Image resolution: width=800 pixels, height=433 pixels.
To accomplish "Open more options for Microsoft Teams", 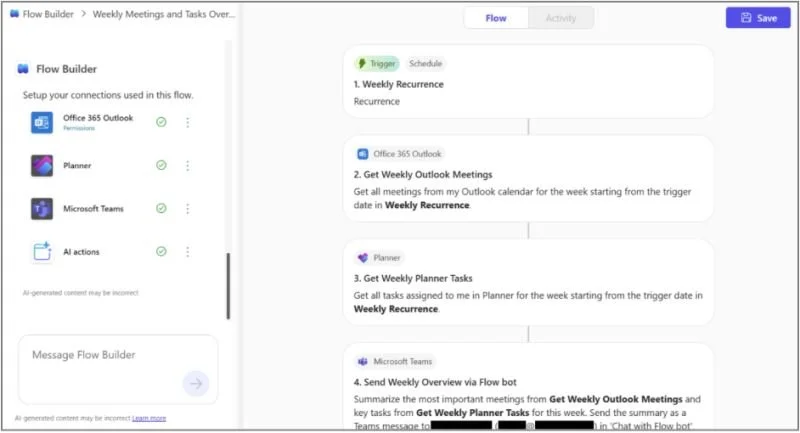I will tap(187, 209).
